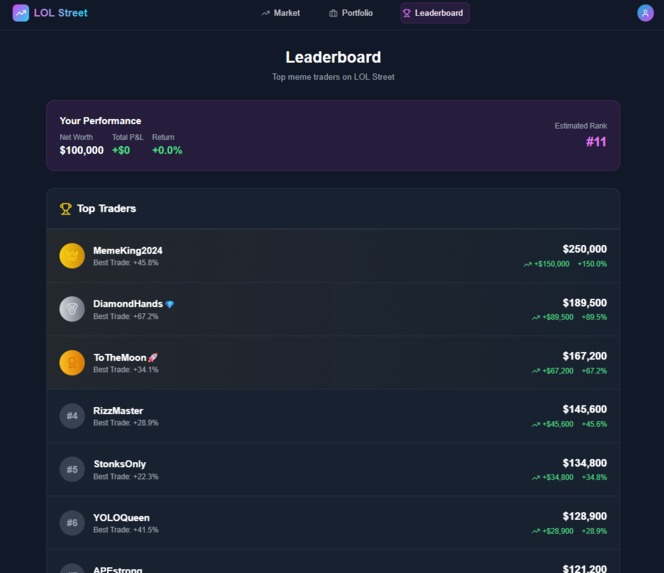664x573 pixels.
Task: Open MemeKing2024 trader name
Action: [127, 251]
